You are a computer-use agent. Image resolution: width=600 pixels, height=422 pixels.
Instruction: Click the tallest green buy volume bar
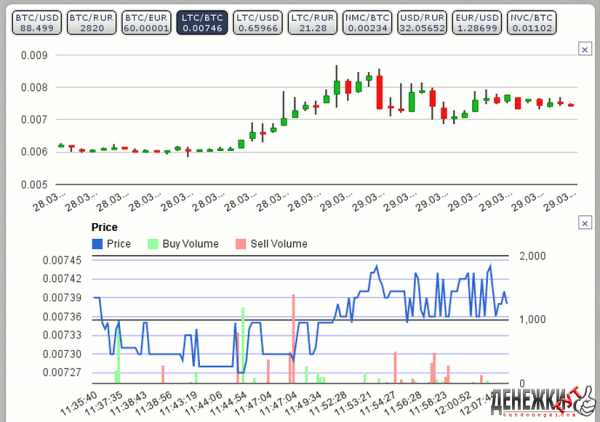click(243, 343)
